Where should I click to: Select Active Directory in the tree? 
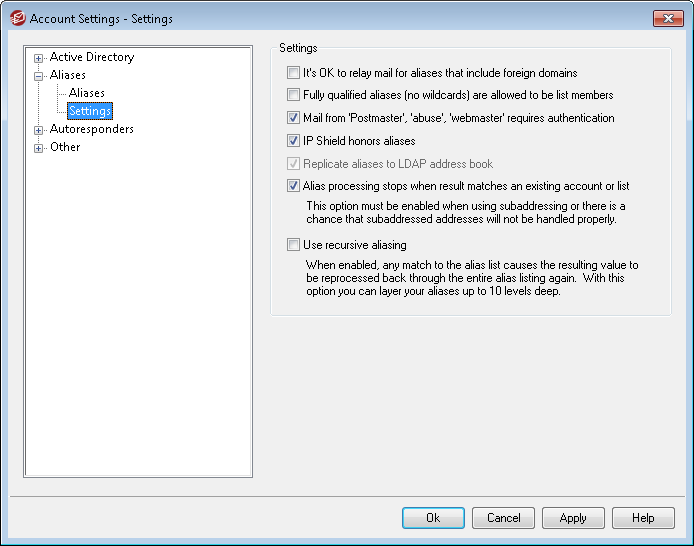(x=91, y=57)
